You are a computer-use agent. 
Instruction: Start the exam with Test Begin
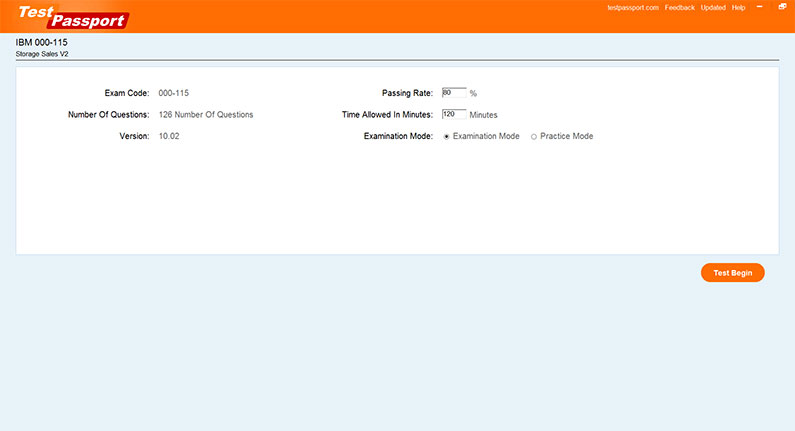click(x=733, y=273)
